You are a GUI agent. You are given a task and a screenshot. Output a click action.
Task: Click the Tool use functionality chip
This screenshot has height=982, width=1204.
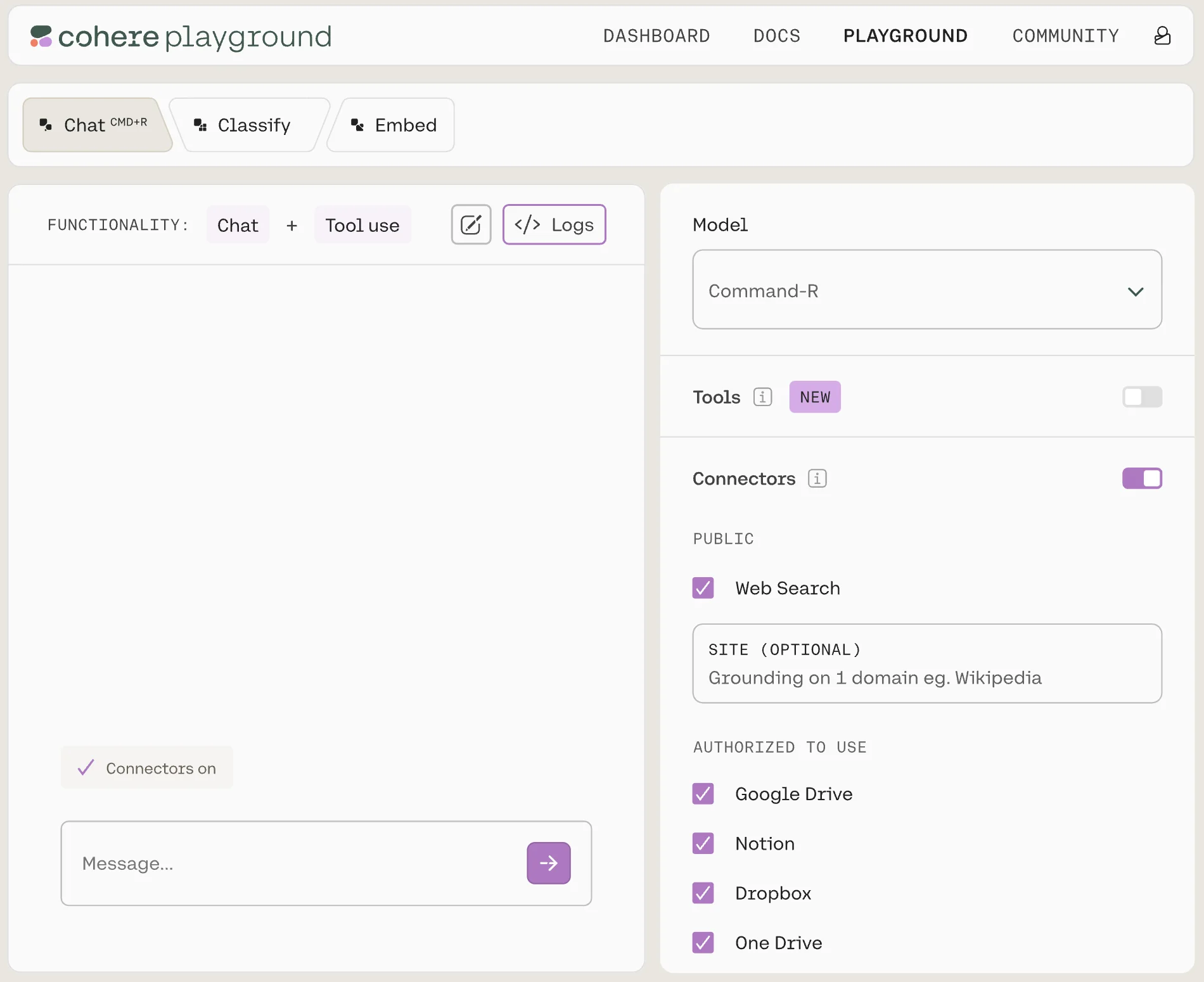[x=362, y=225]
